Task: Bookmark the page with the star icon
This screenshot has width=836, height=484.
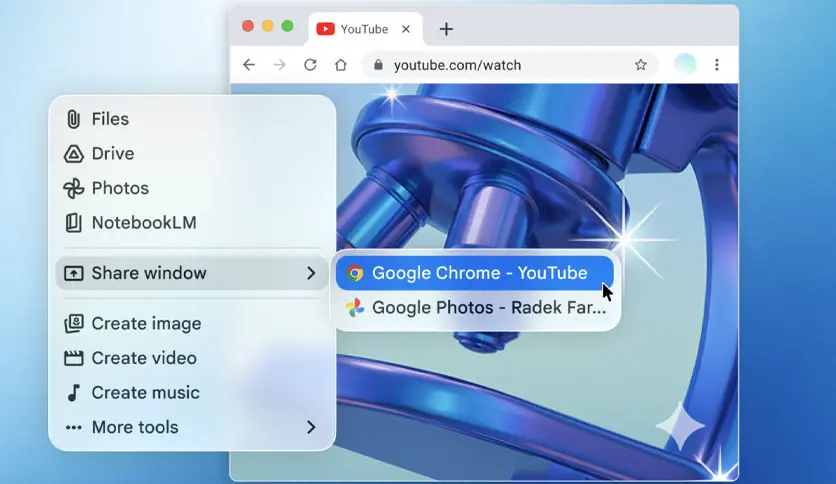Action: point(641,65)
